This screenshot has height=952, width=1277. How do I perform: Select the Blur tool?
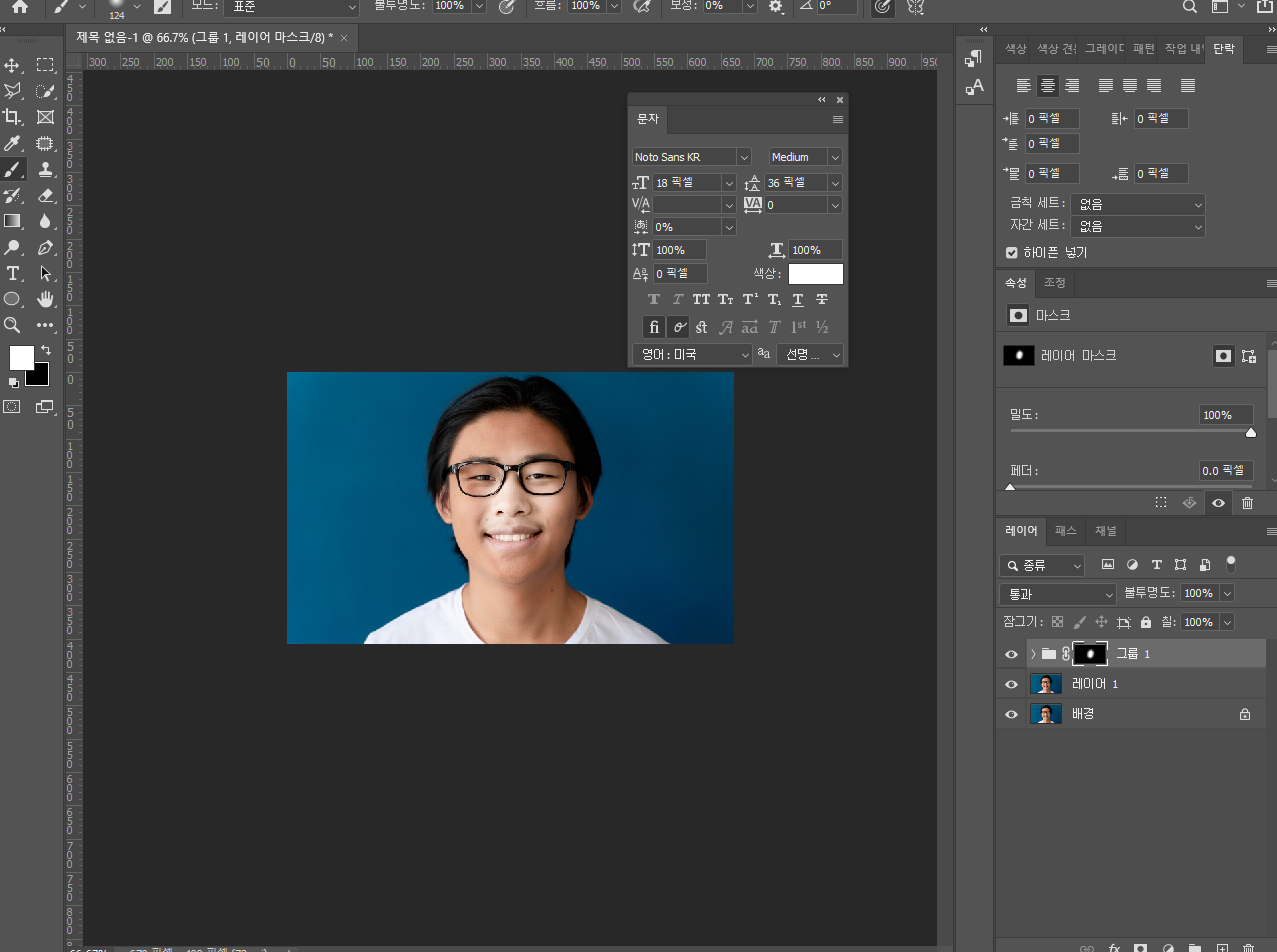(x=45, y=221)
